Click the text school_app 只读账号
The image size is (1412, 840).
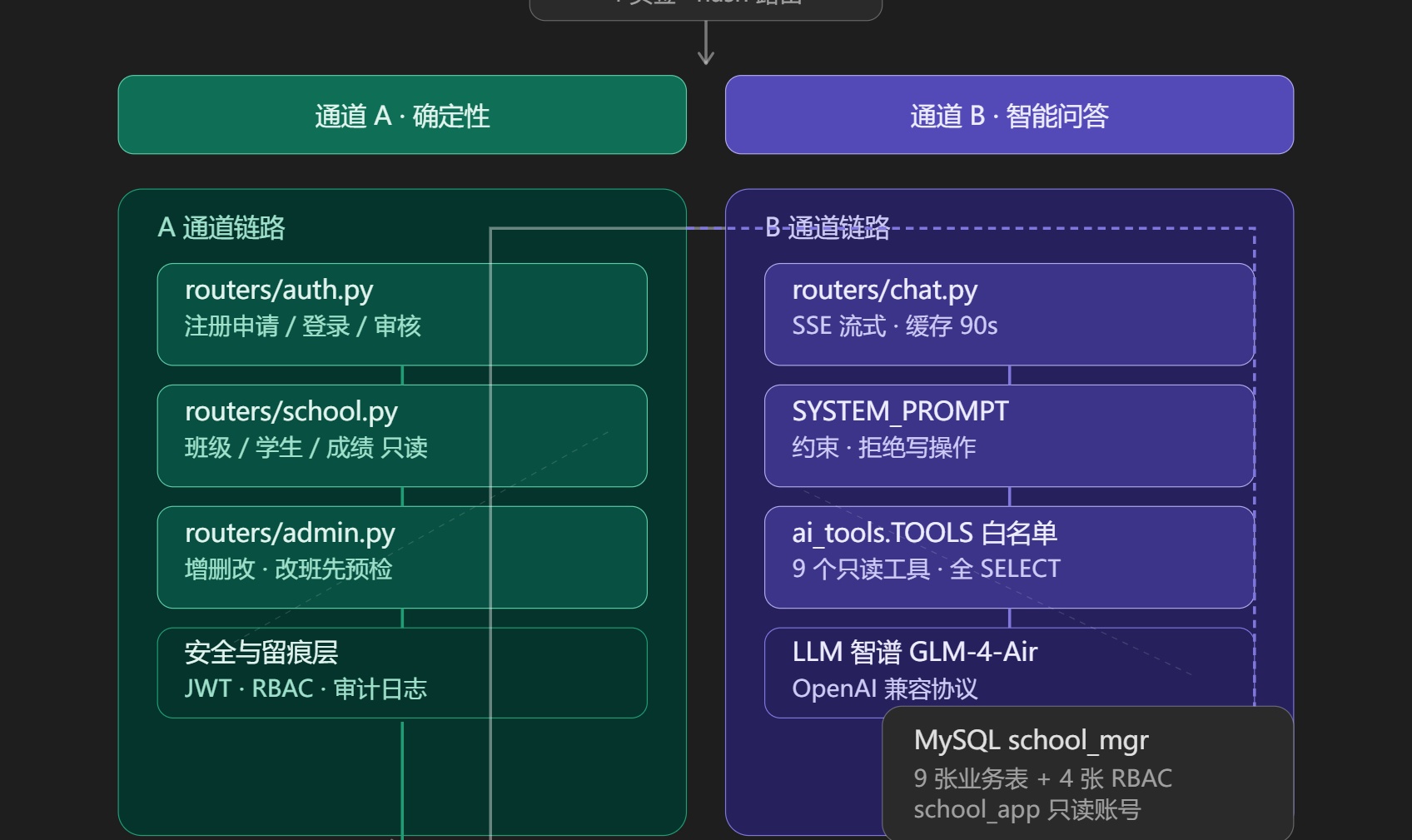coord(1027,809)
